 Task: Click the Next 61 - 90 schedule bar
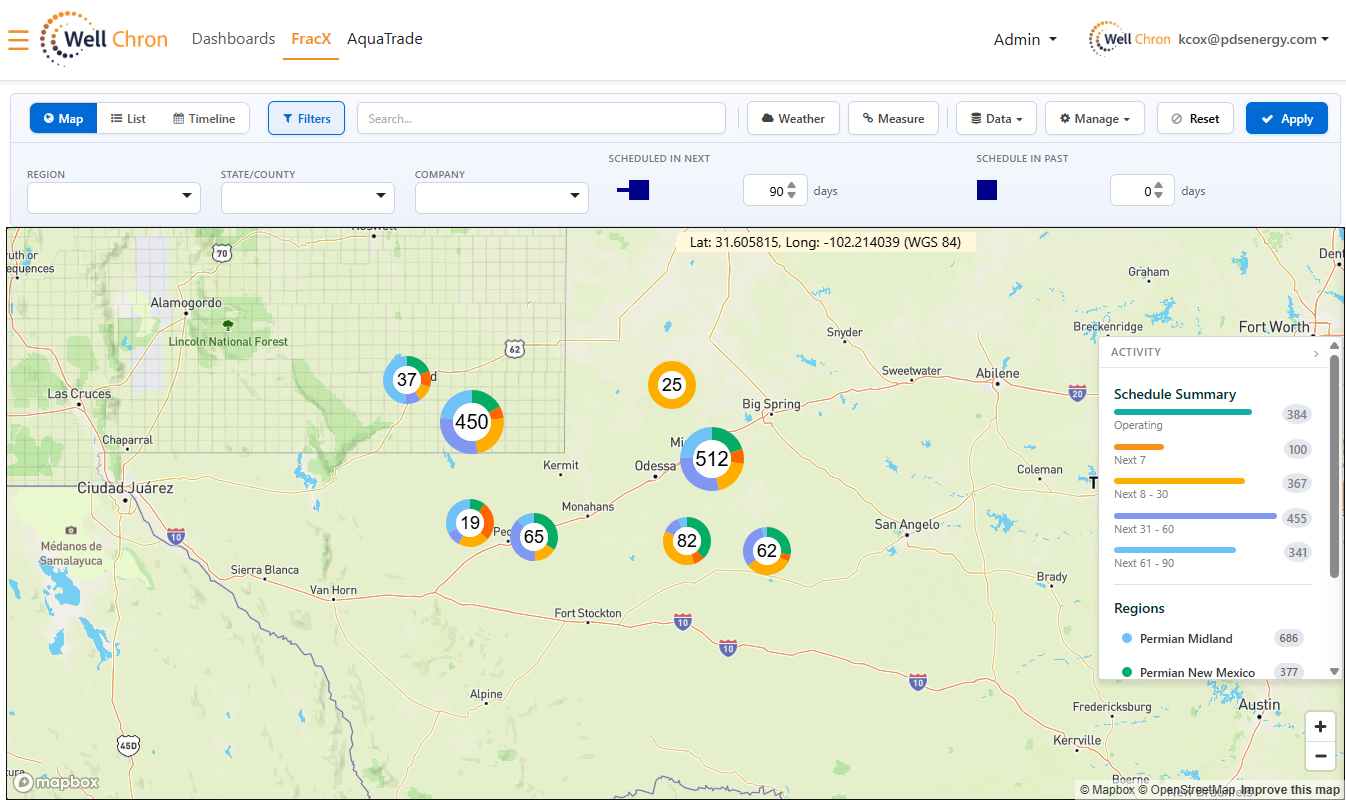(x=1175, y=550)
